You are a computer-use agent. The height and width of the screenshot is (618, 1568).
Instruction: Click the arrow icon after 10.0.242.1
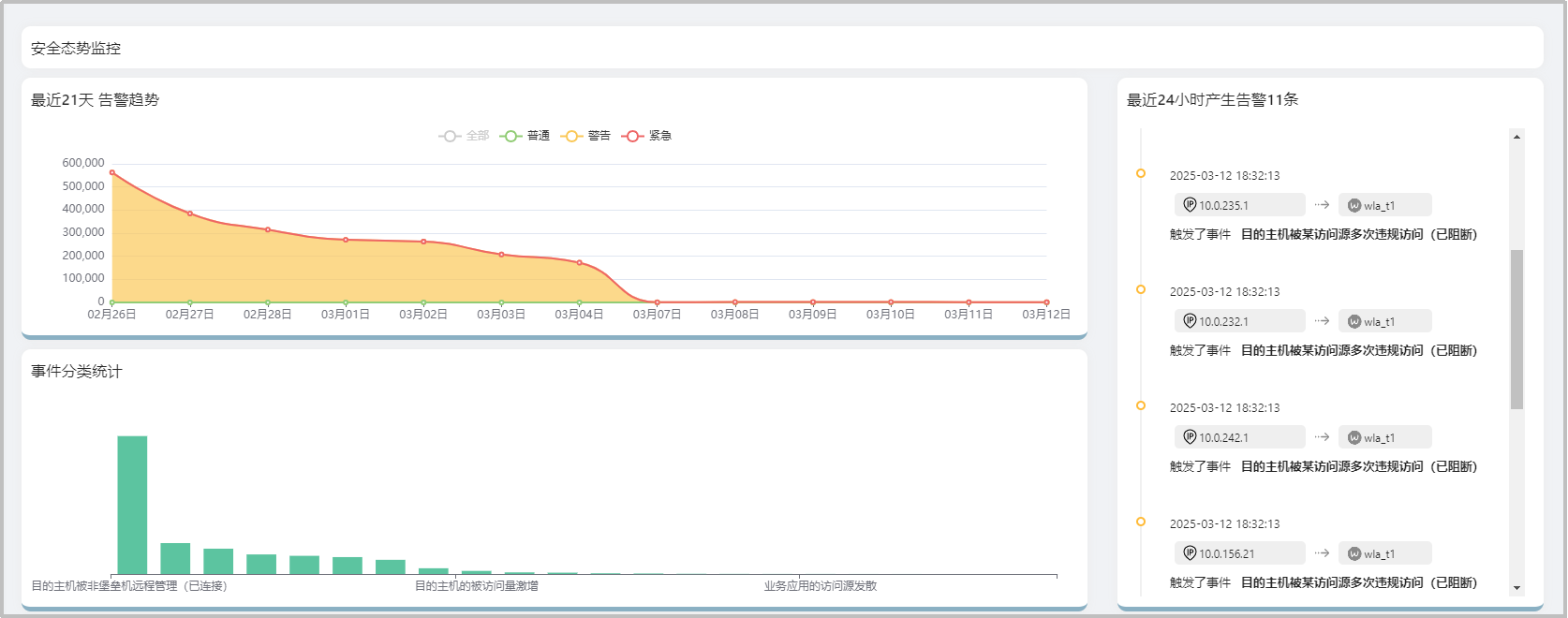tap(1322, 436)
